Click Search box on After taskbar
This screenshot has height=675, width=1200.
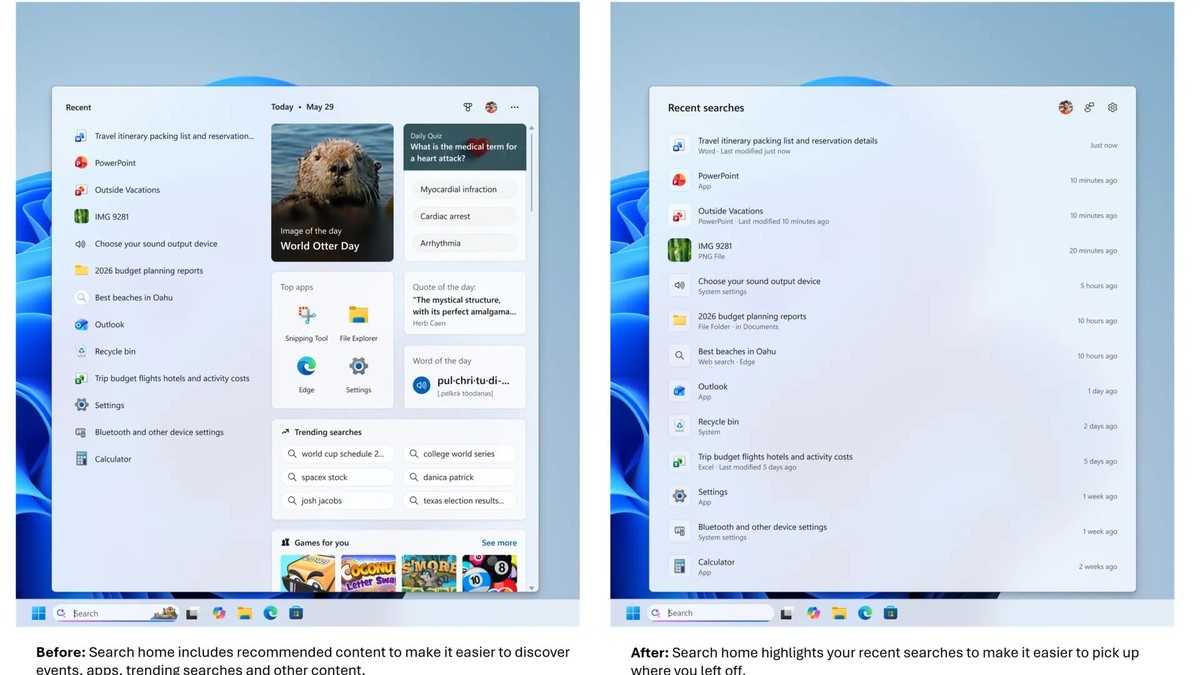(709, 613)
